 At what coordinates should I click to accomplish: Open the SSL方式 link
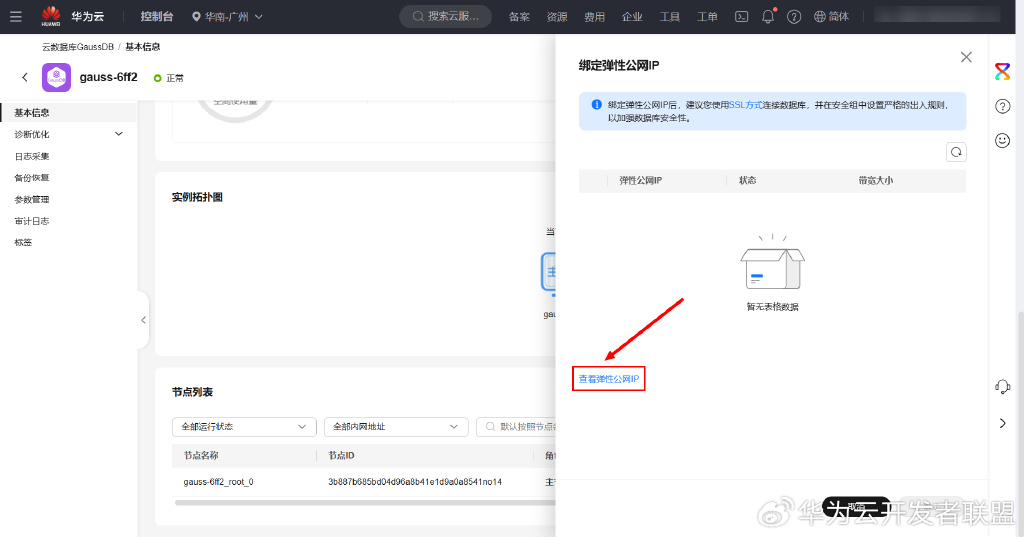(x=746, y=105)
